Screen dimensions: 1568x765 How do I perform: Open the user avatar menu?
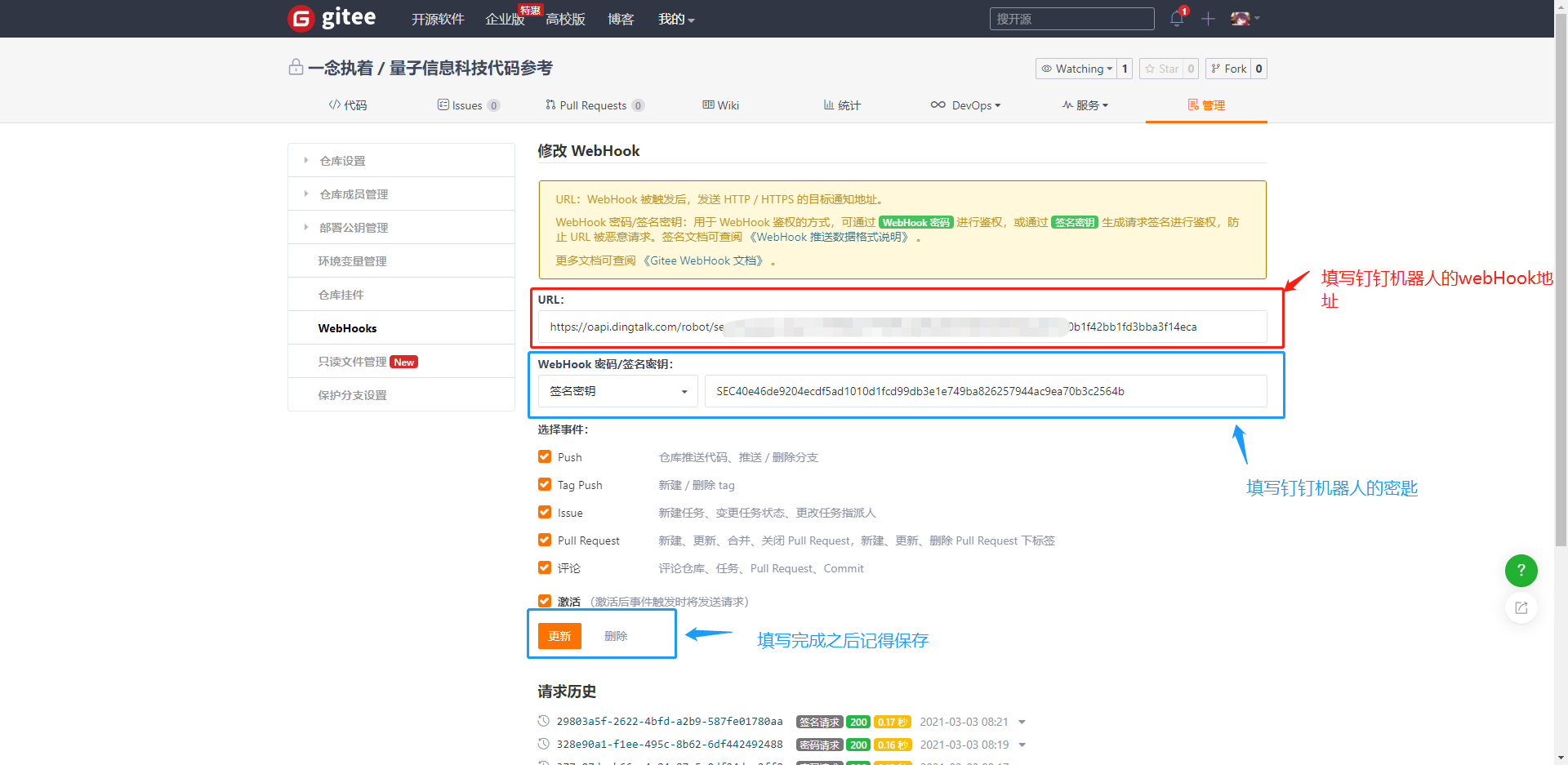pyautogui.click(x=1245, y=19)
